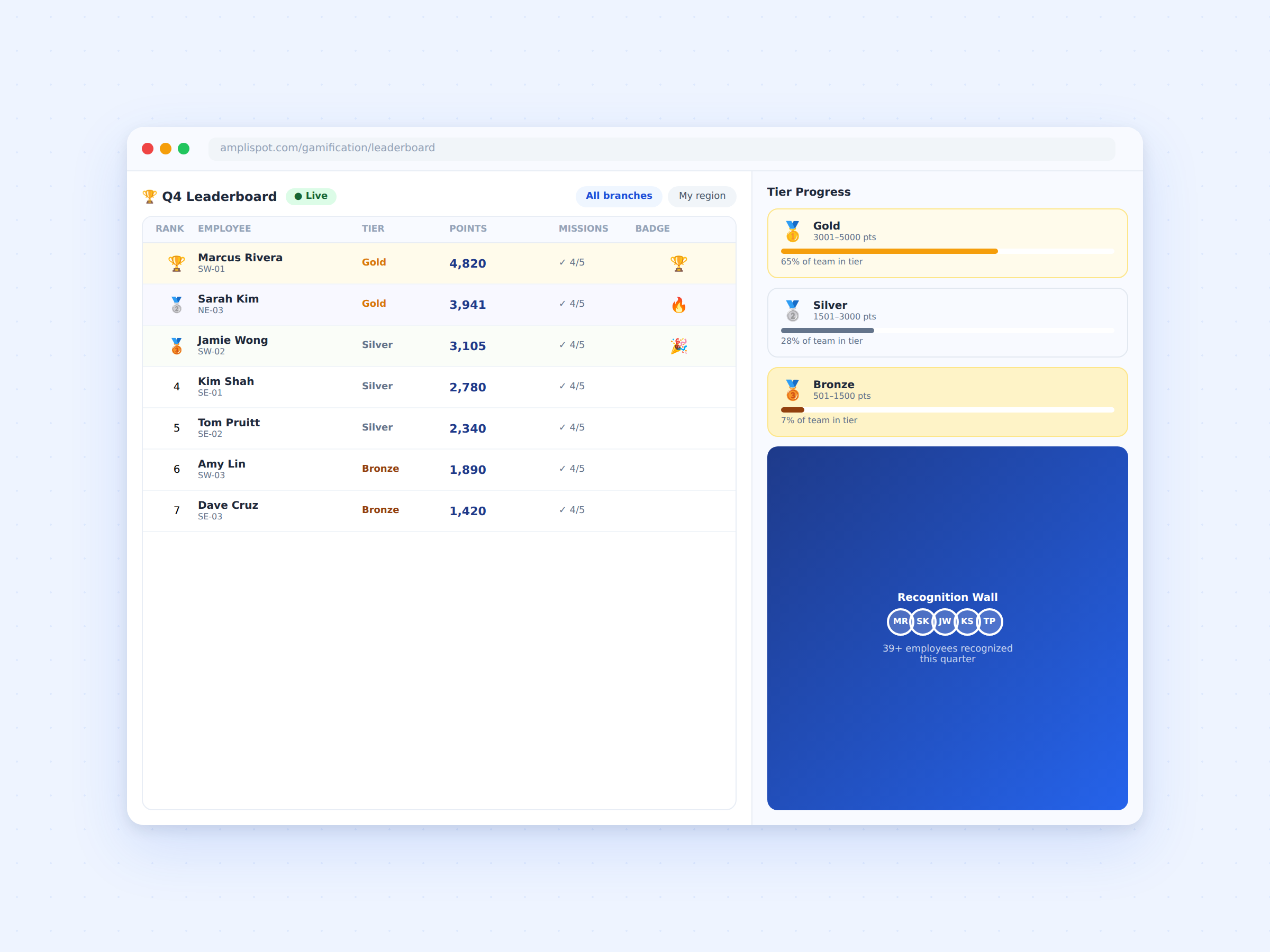Click the NE-03 branch code
The height and width of the screenshot is (952, 1270).
211,310
